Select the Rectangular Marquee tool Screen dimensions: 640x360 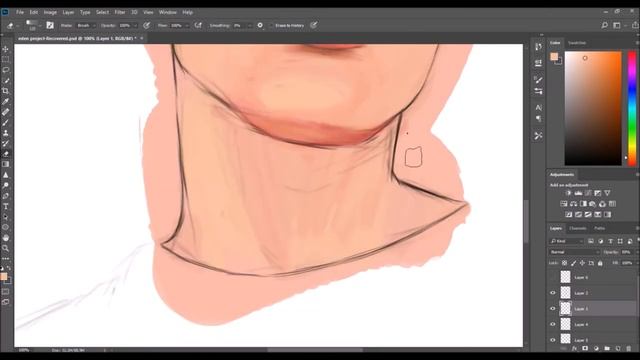coord(6,60)
